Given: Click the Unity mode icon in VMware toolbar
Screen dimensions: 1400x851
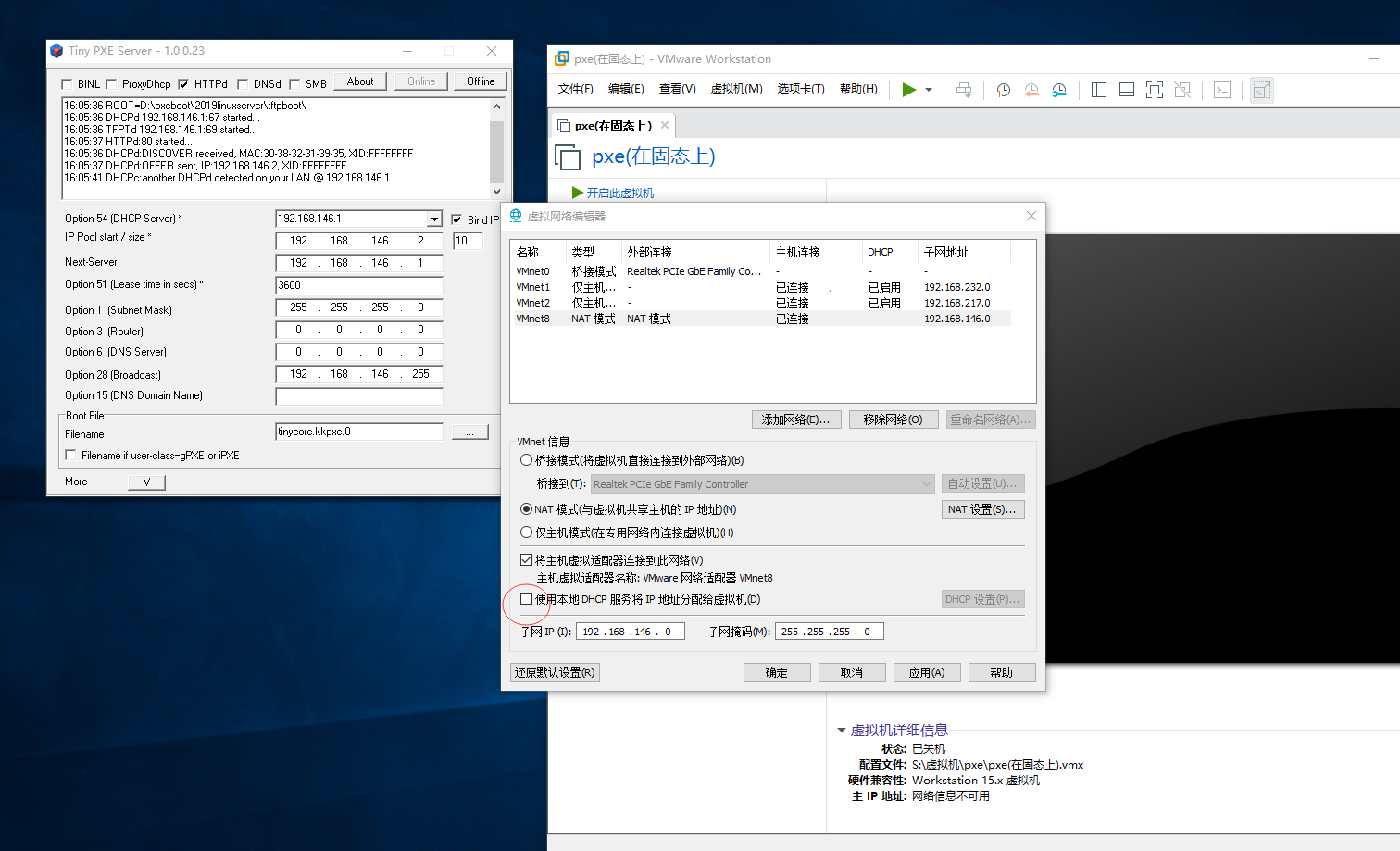Looking at the screenshot, I should tap(1182, 90).
